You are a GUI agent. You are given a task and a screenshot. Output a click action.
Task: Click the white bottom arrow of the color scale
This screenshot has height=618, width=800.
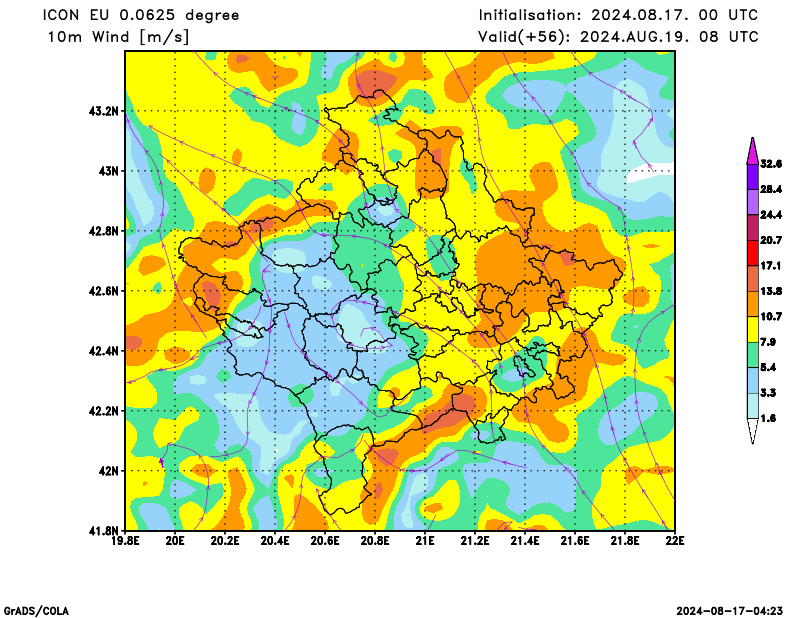pos(752,431)
